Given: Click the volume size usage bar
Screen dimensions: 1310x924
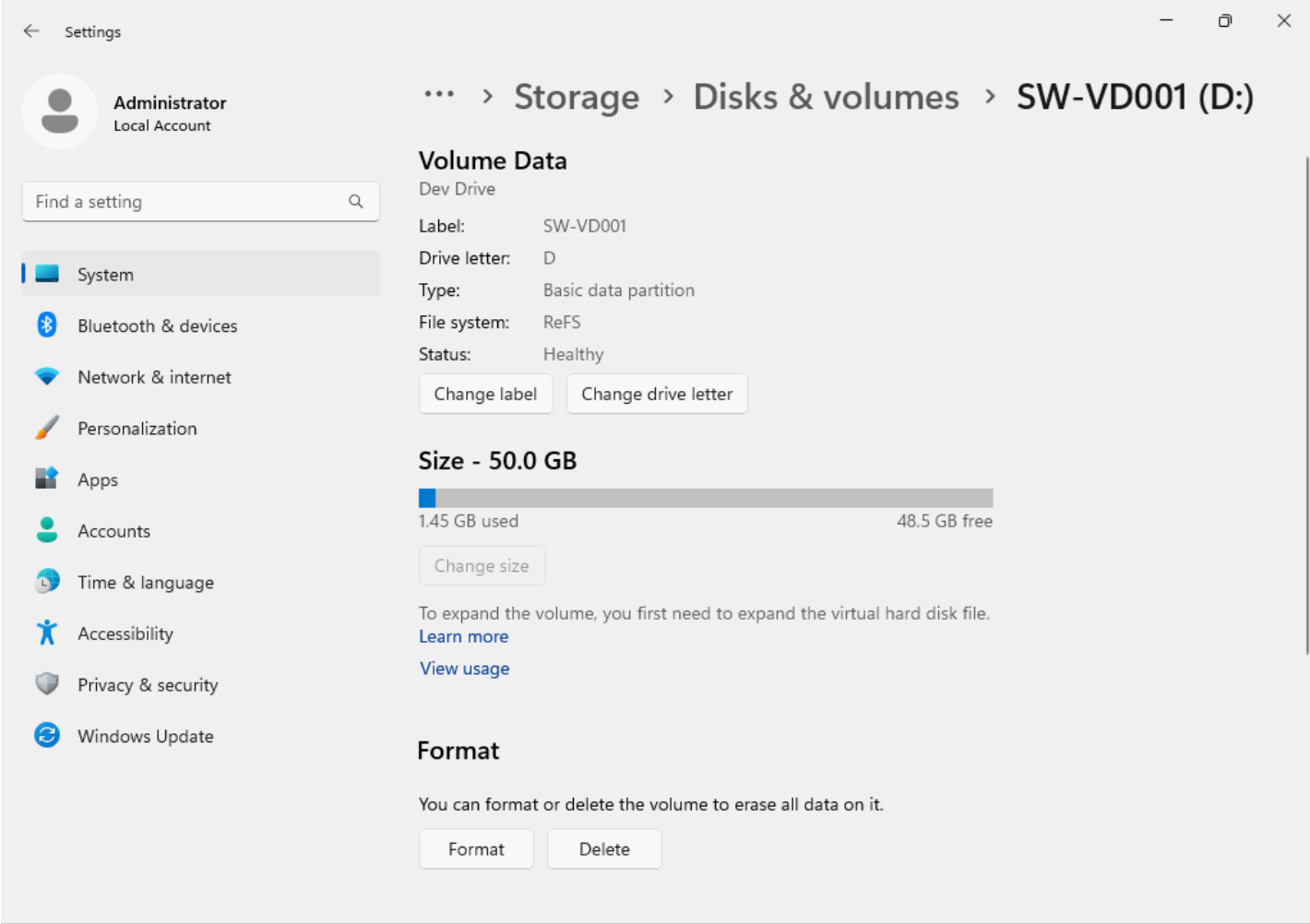Looking at the screenshot, I should click(x=706, y=498).
